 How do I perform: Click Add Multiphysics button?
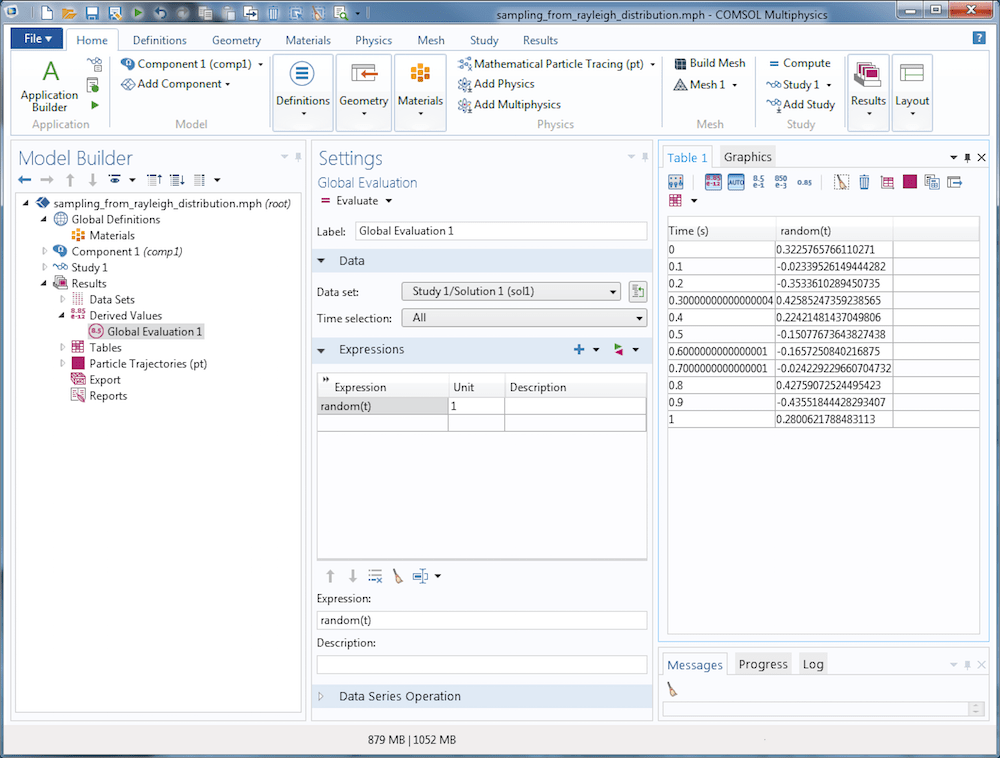pyautogui.click(x=509, y=105)
